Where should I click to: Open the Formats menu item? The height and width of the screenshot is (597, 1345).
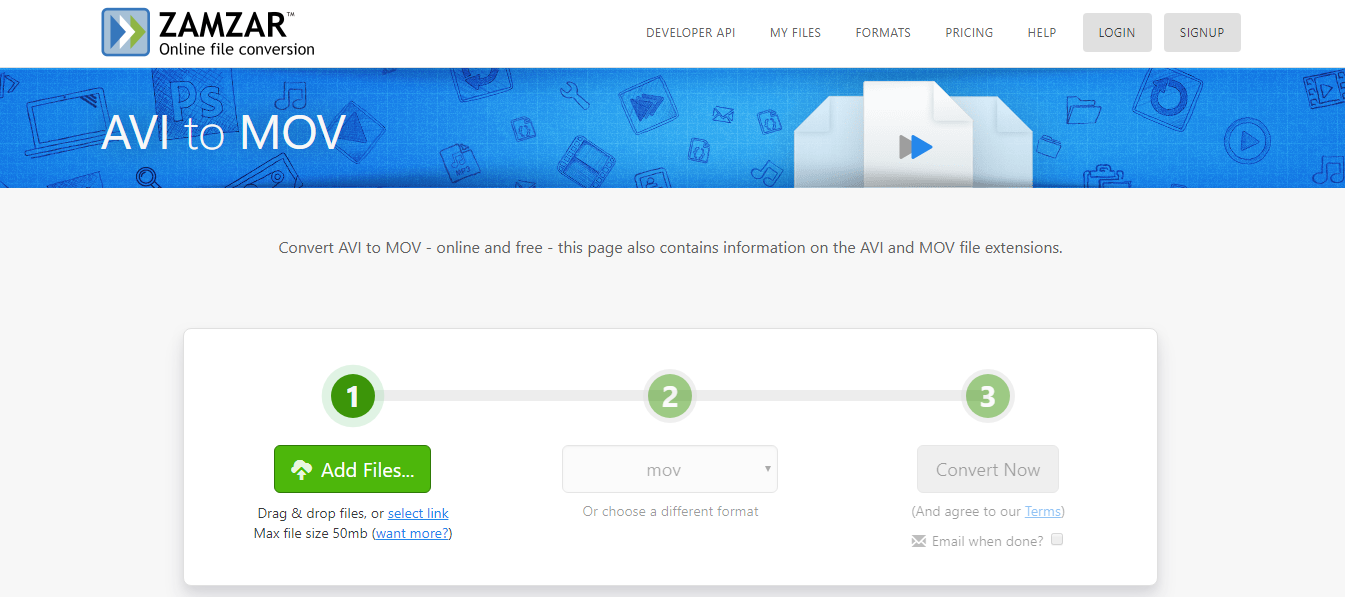pos(883,33)
